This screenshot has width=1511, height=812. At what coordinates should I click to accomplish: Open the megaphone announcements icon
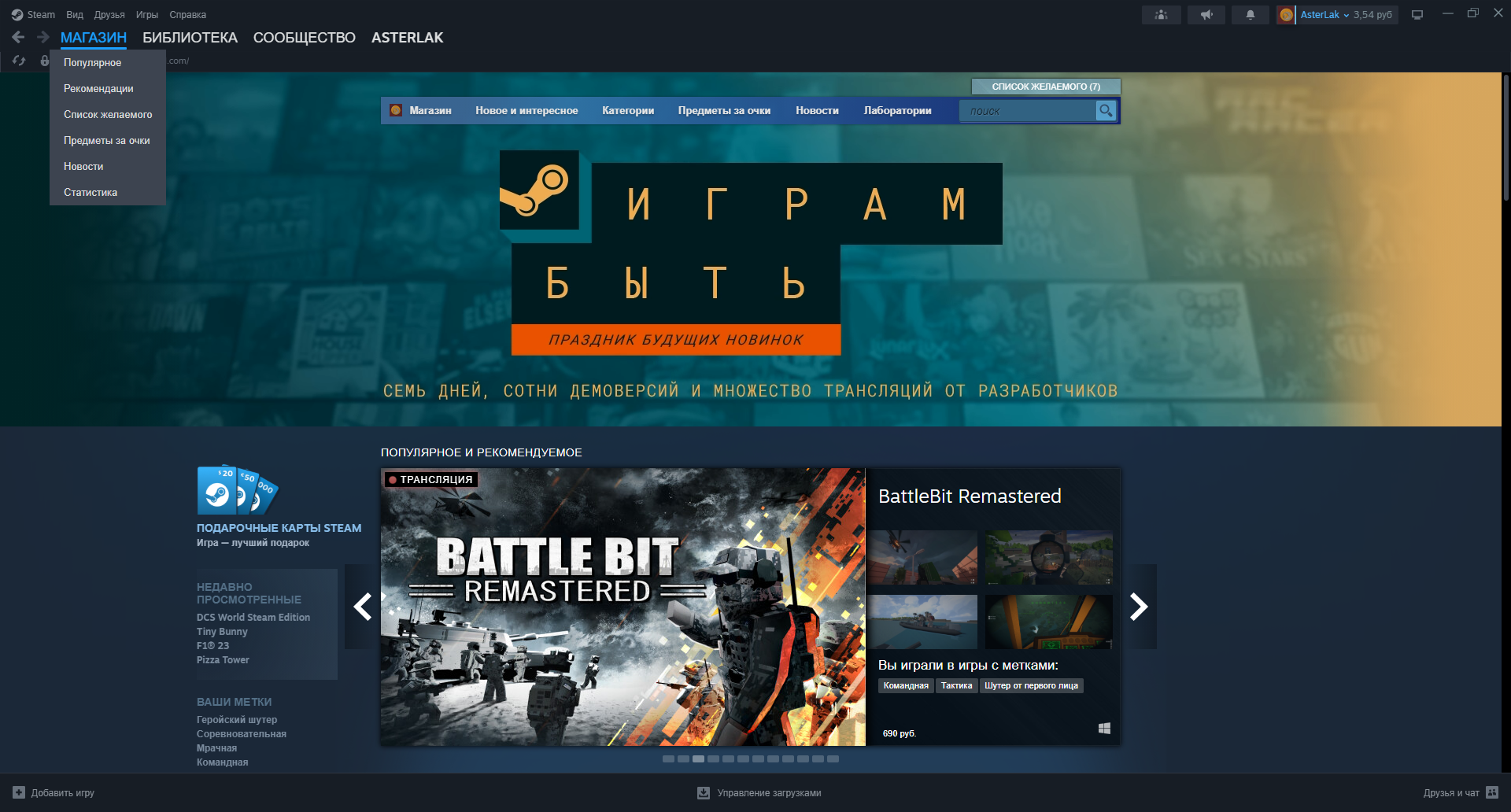[x=1206, y=15]
